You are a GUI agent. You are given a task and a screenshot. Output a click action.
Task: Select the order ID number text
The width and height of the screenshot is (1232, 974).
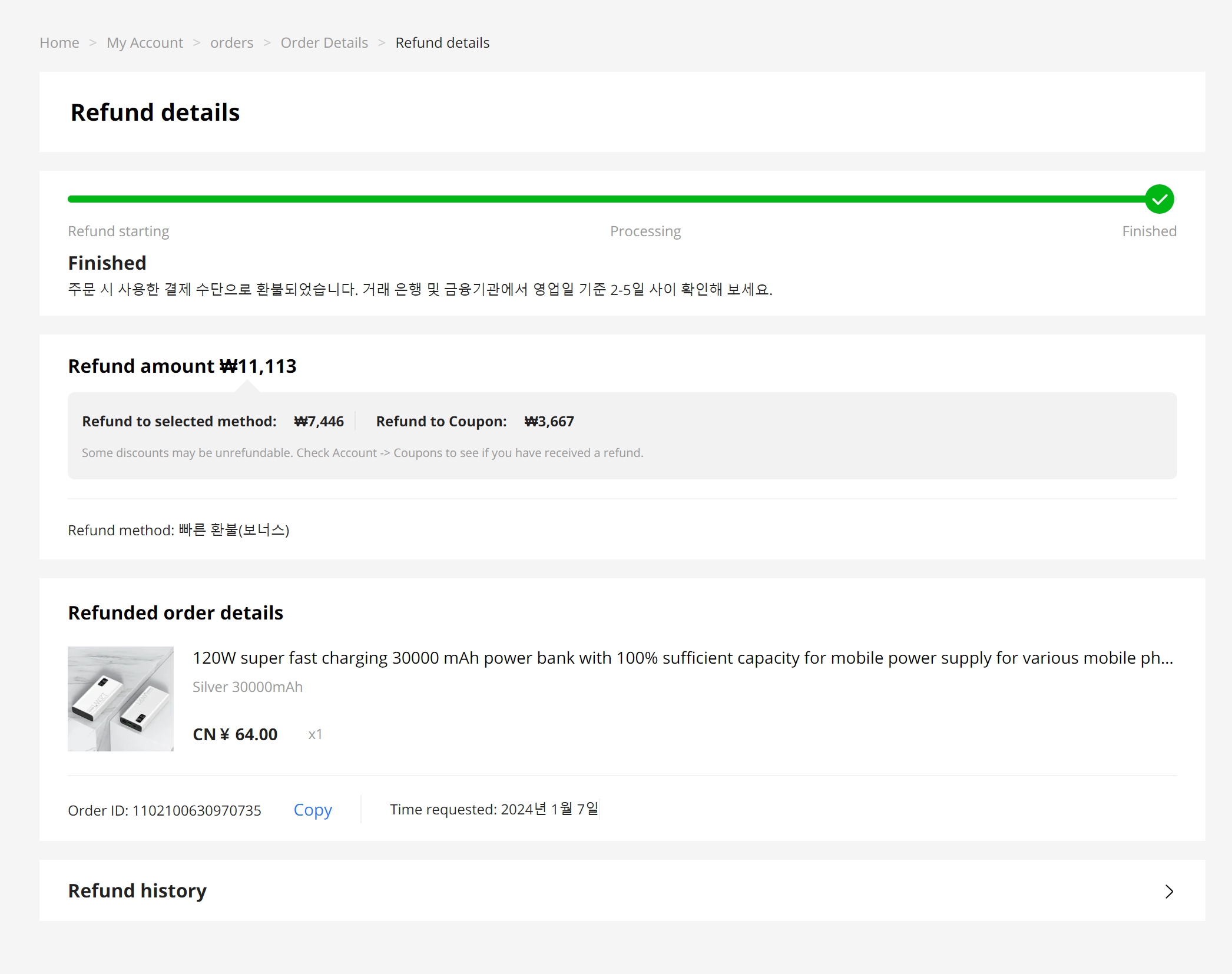click(197, 811)
